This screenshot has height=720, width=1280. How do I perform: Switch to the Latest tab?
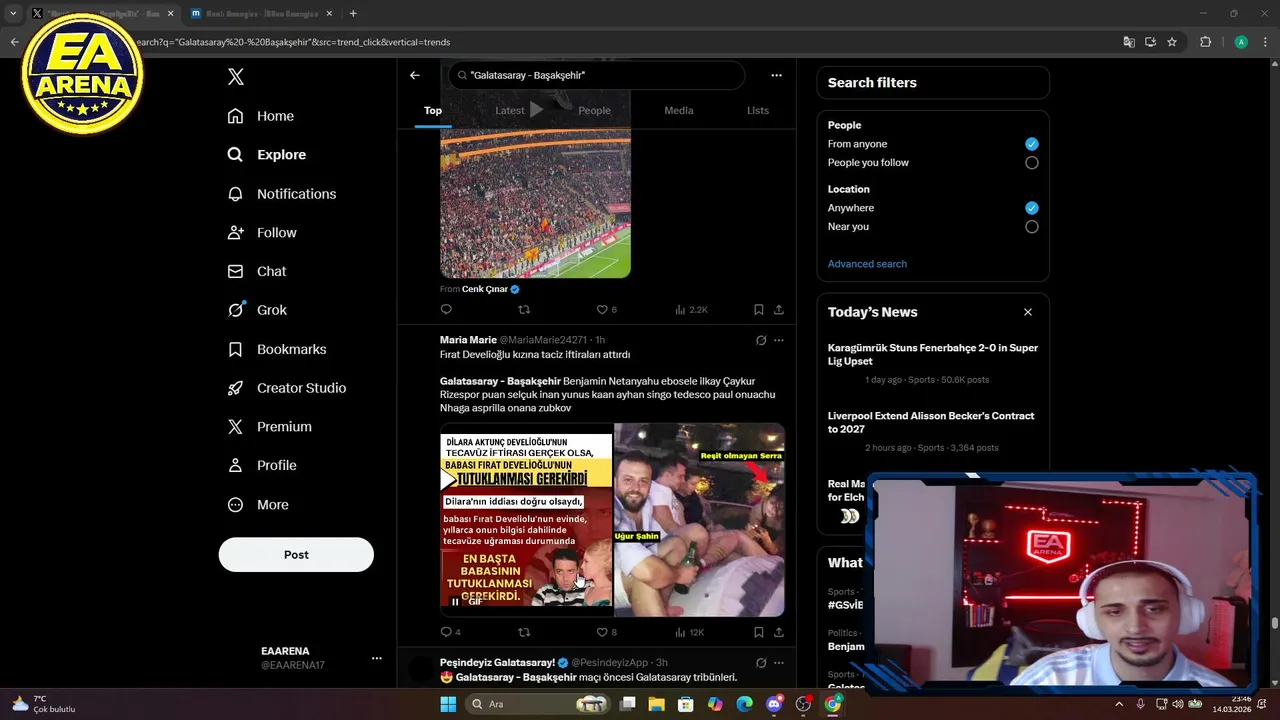click(x=510, y=111)
